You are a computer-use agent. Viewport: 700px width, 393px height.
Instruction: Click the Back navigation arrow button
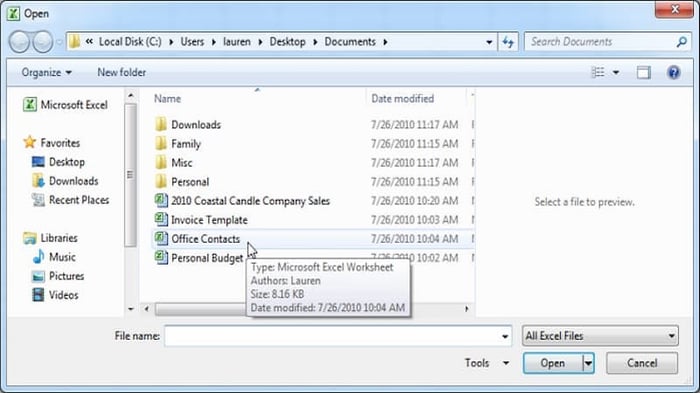[x=19, y=42]
